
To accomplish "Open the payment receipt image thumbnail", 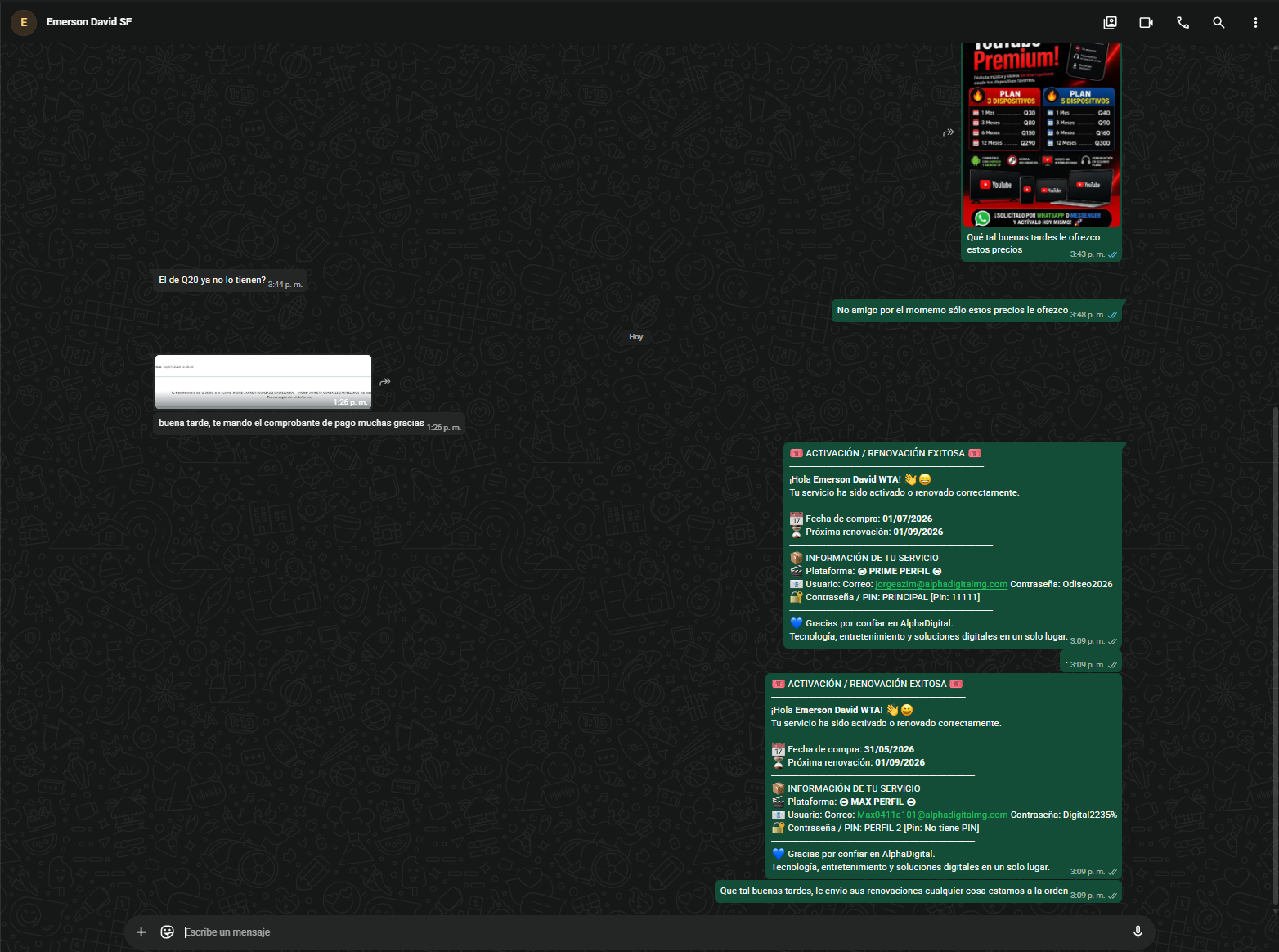I will point(263,382).
